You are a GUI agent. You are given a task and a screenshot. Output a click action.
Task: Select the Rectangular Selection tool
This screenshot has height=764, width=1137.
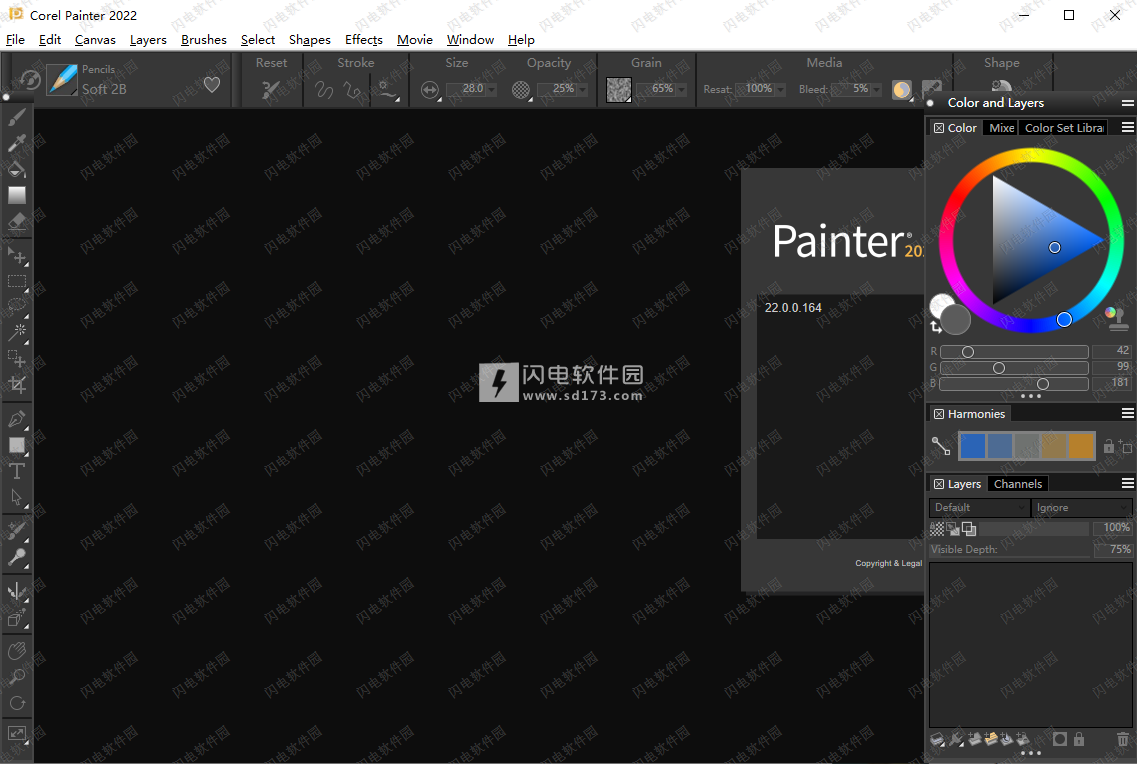coord(17,281)
